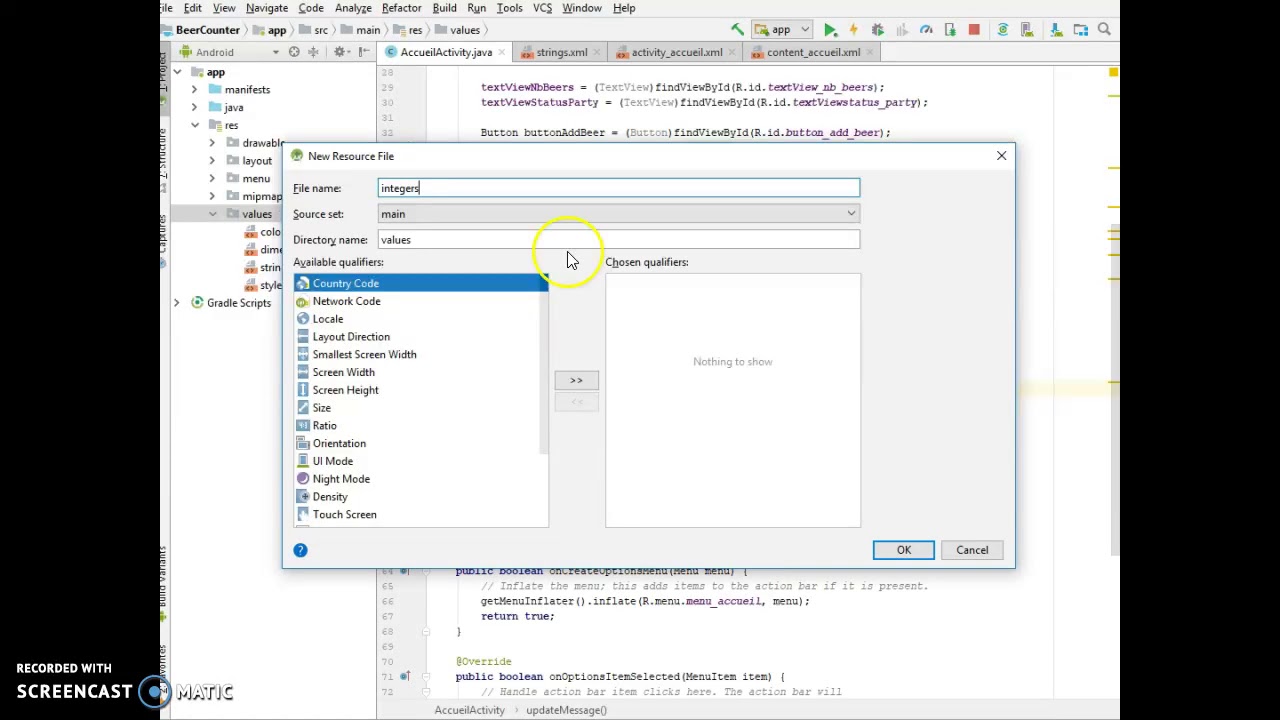
Task: Click the qualifiers list scrollbar
Action: 545,365
